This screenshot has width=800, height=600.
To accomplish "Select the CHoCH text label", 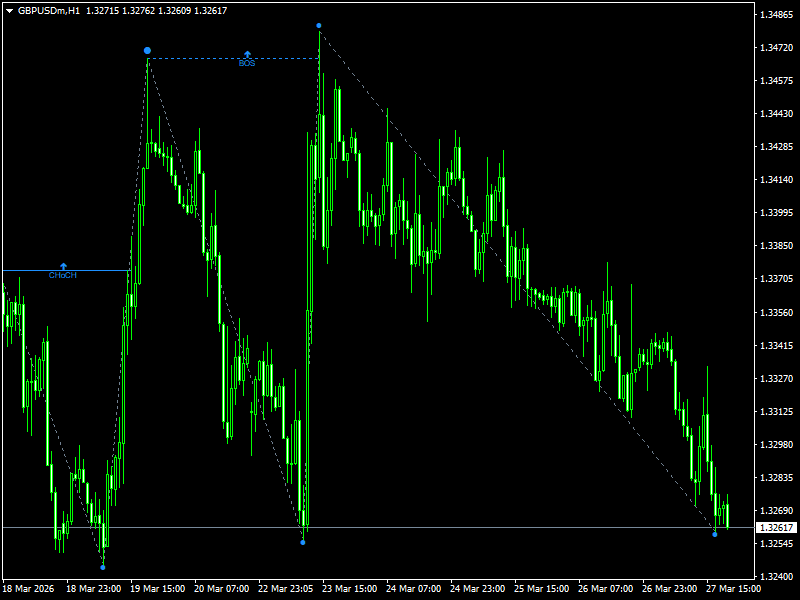I will (x=63, y=274).
